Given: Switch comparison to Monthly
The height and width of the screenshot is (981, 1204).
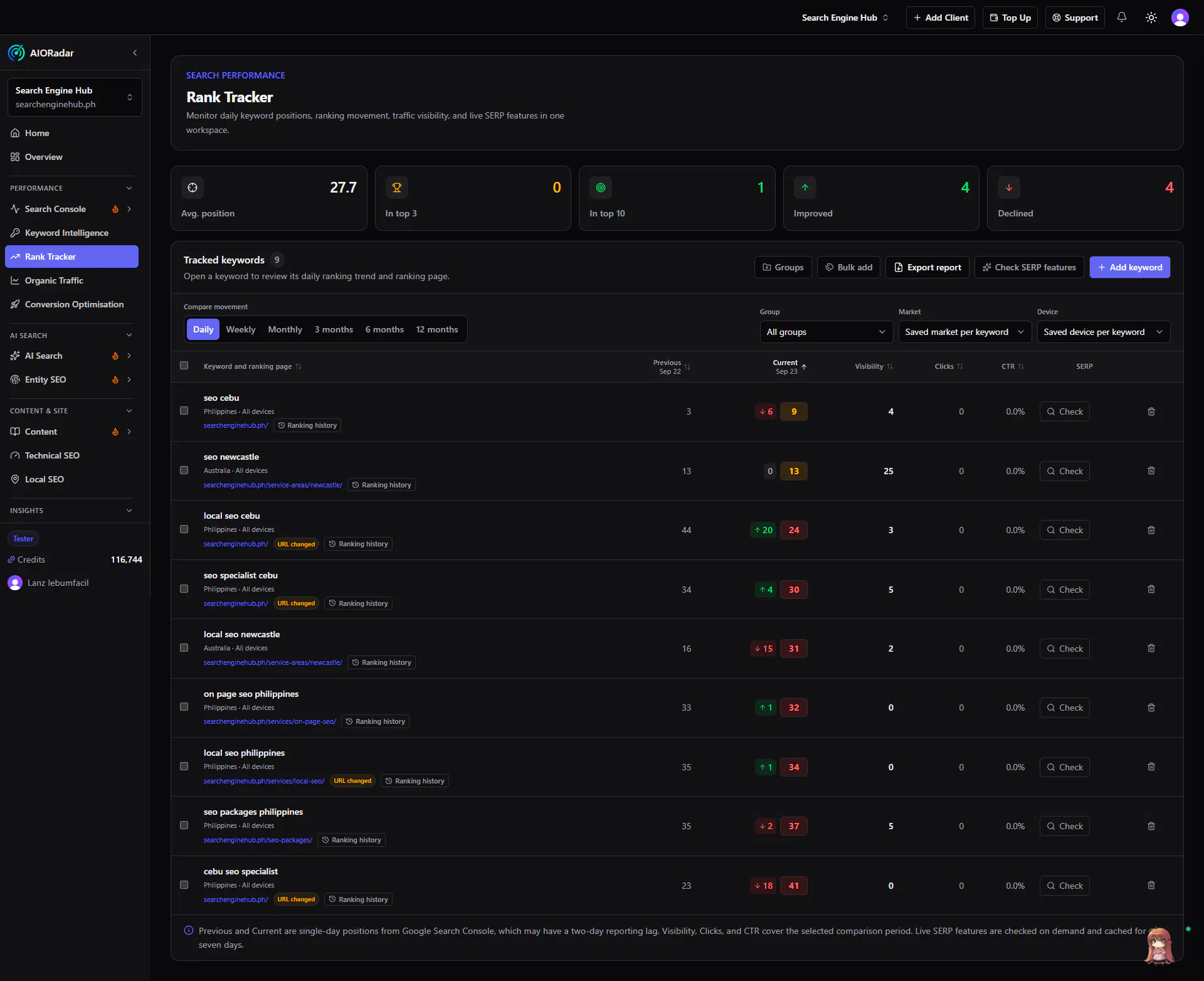Looking at the screenshot, I should pyautogui.click(x=285, y=329).
